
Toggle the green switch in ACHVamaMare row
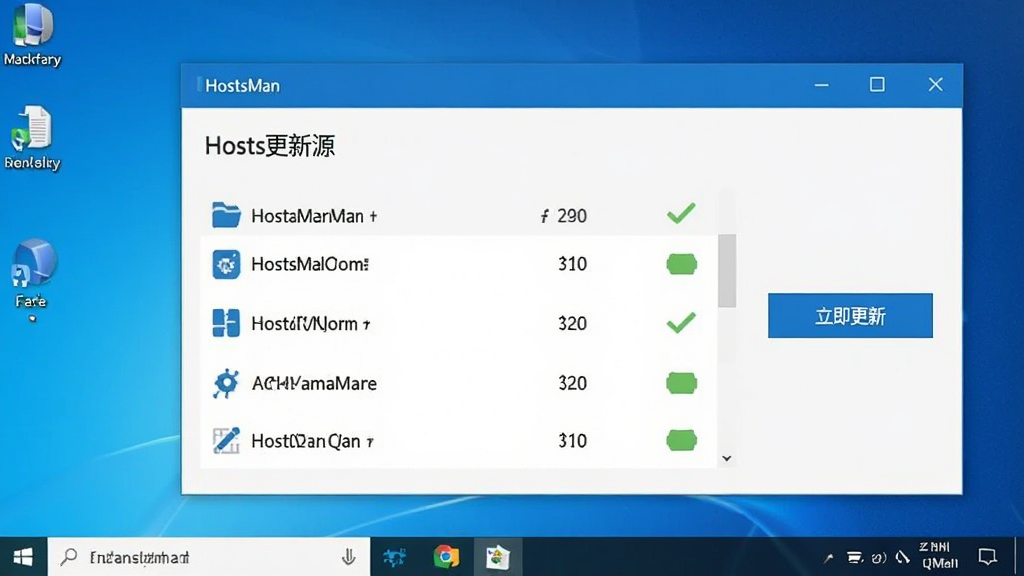(x=681, y=383)
